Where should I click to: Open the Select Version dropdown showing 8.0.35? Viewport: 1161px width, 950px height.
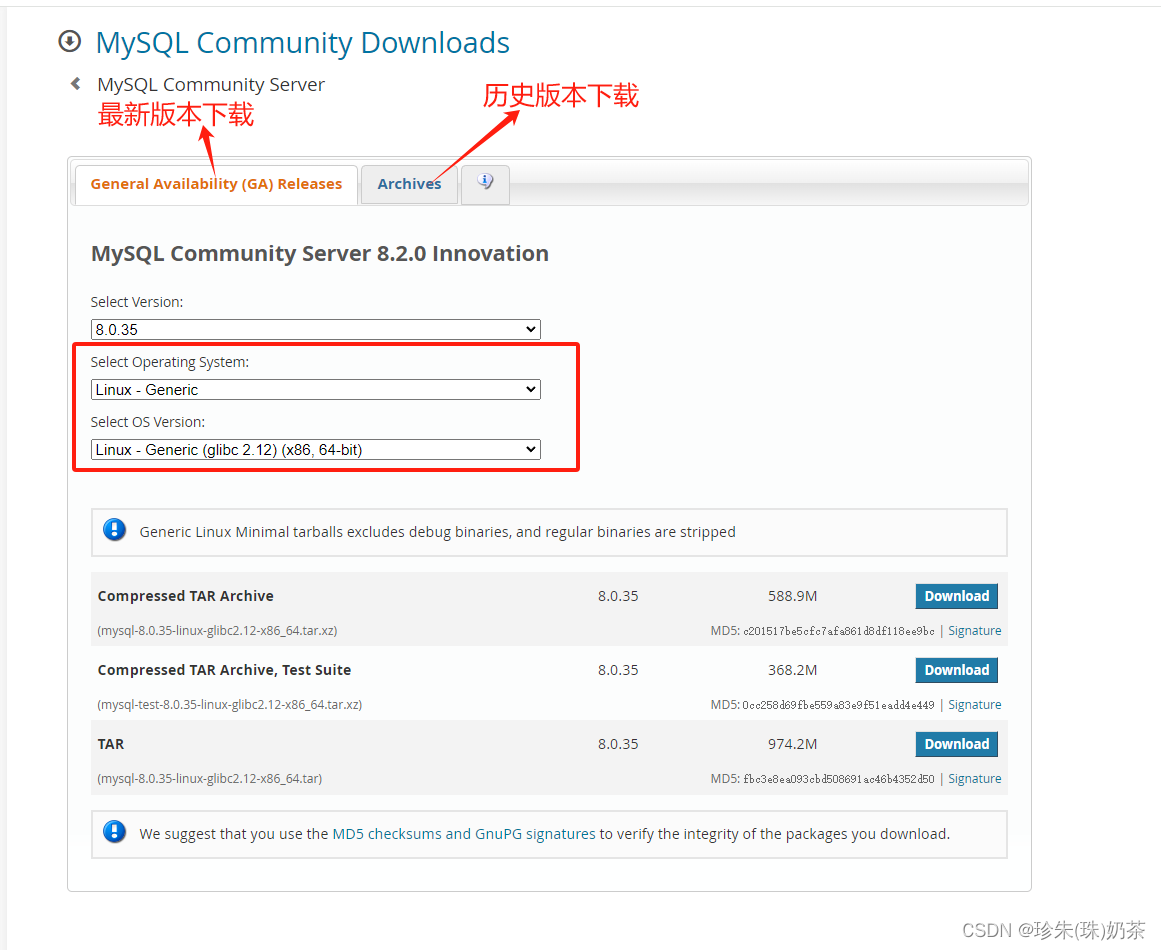coord(315,330)
